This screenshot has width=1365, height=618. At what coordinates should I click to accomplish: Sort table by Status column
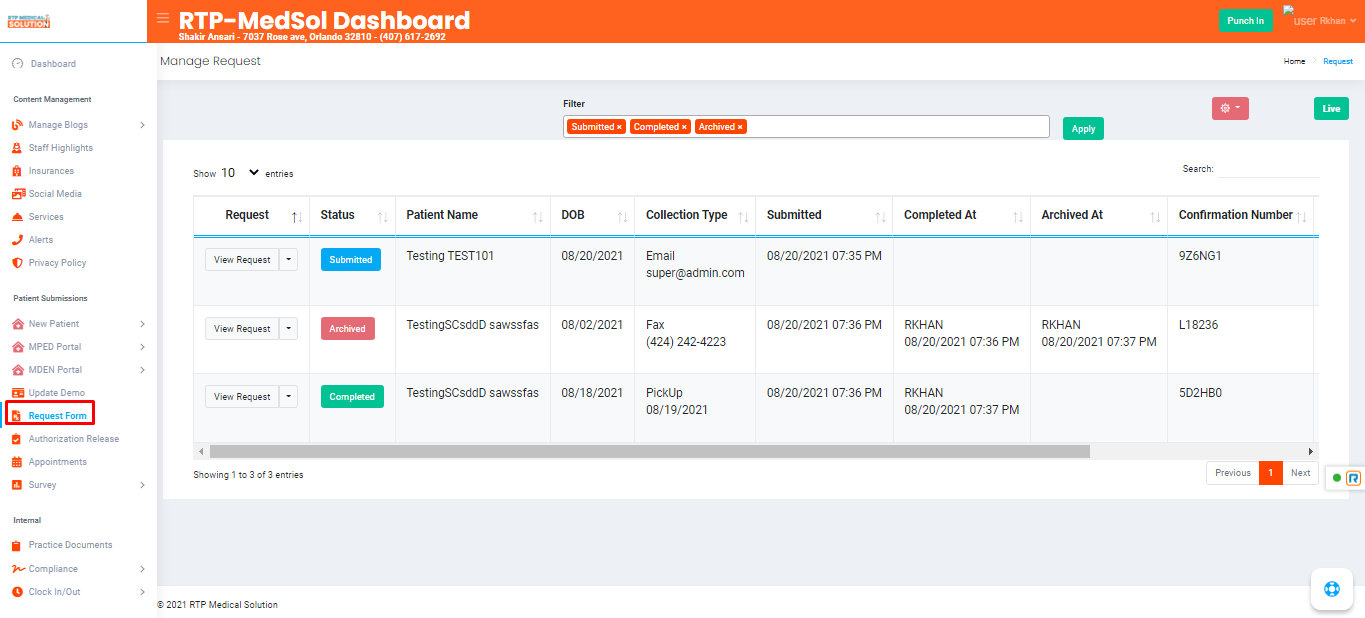click(352, 215)
